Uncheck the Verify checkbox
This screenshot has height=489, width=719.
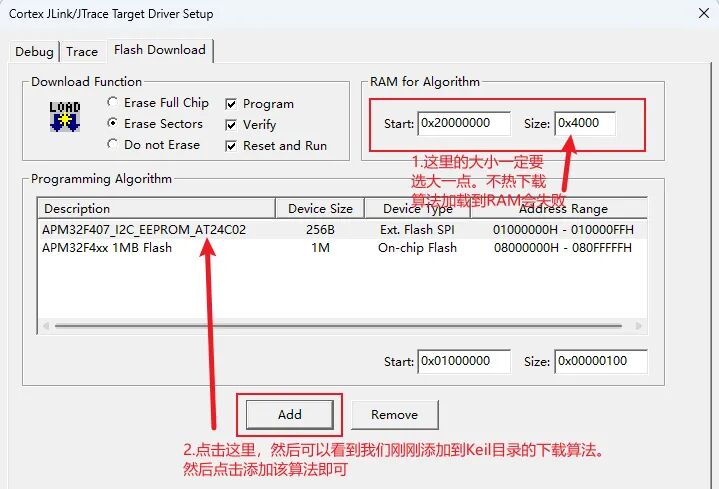(231, 125)
